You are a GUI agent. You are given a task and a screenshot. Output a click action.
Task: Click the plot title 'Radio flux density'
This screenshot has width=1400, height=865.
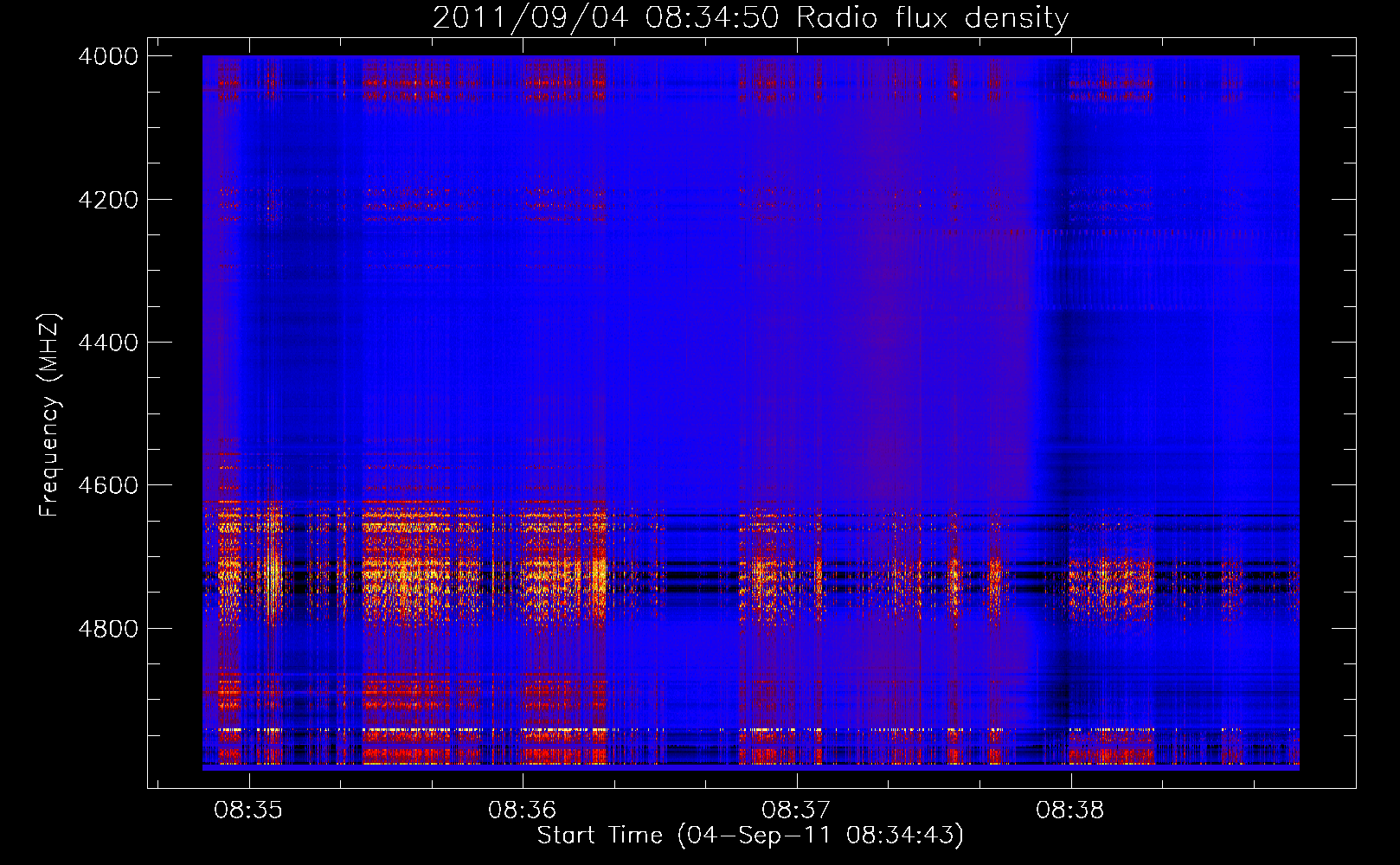751,18
